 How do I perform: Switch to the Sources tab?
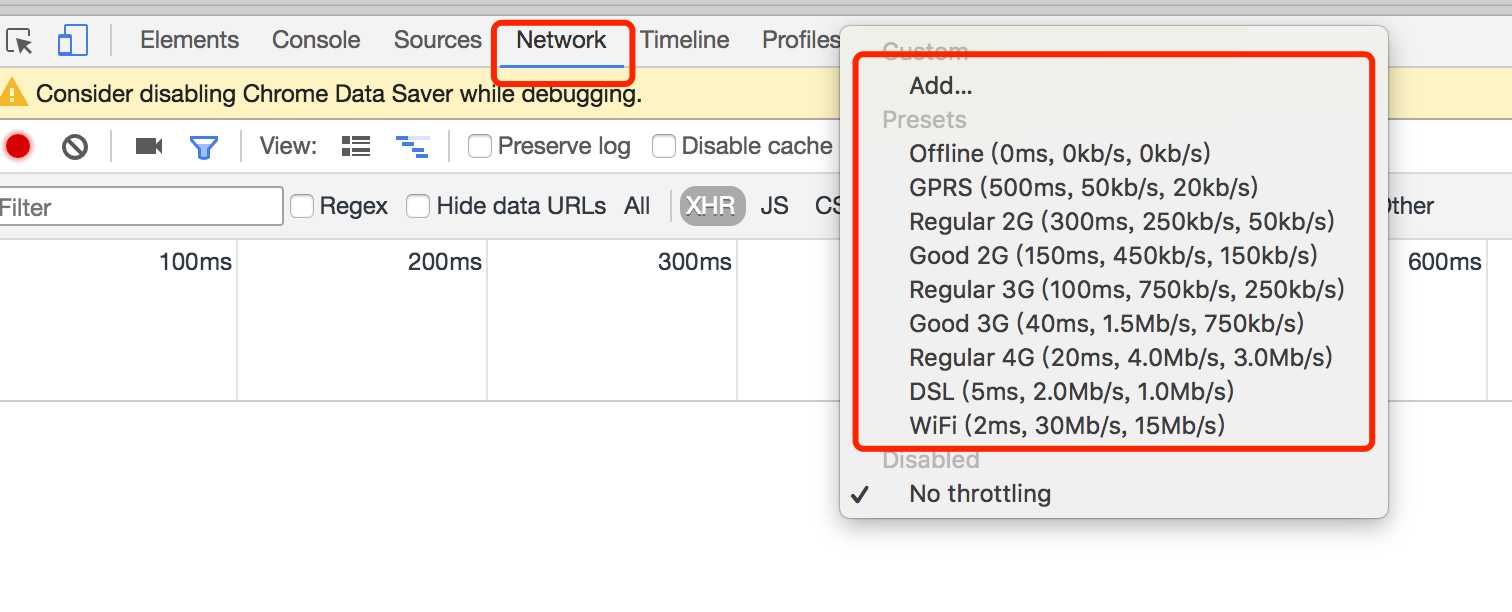pos(437,40)
